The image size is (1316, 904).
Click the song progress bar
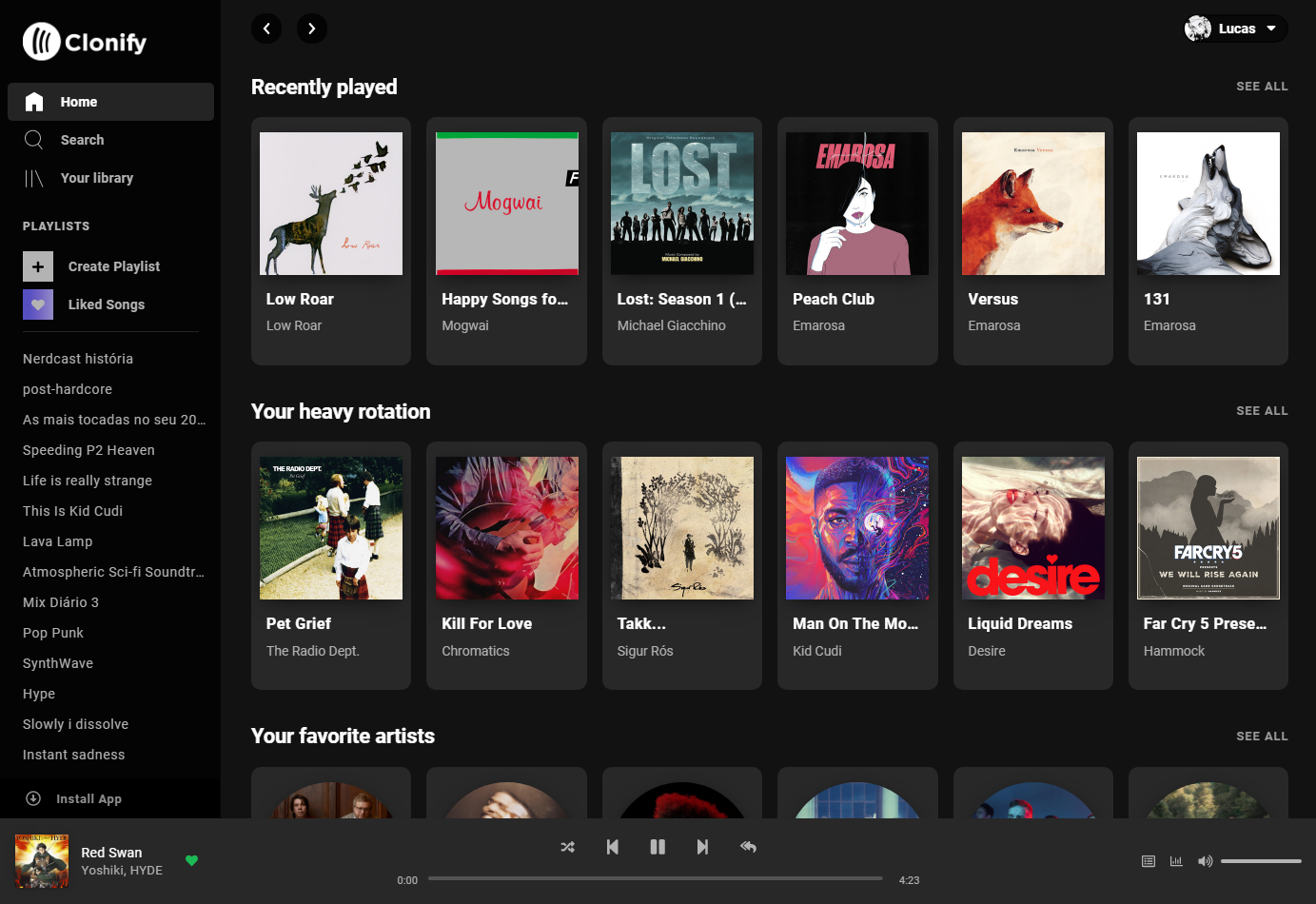(x=656, y=878)
